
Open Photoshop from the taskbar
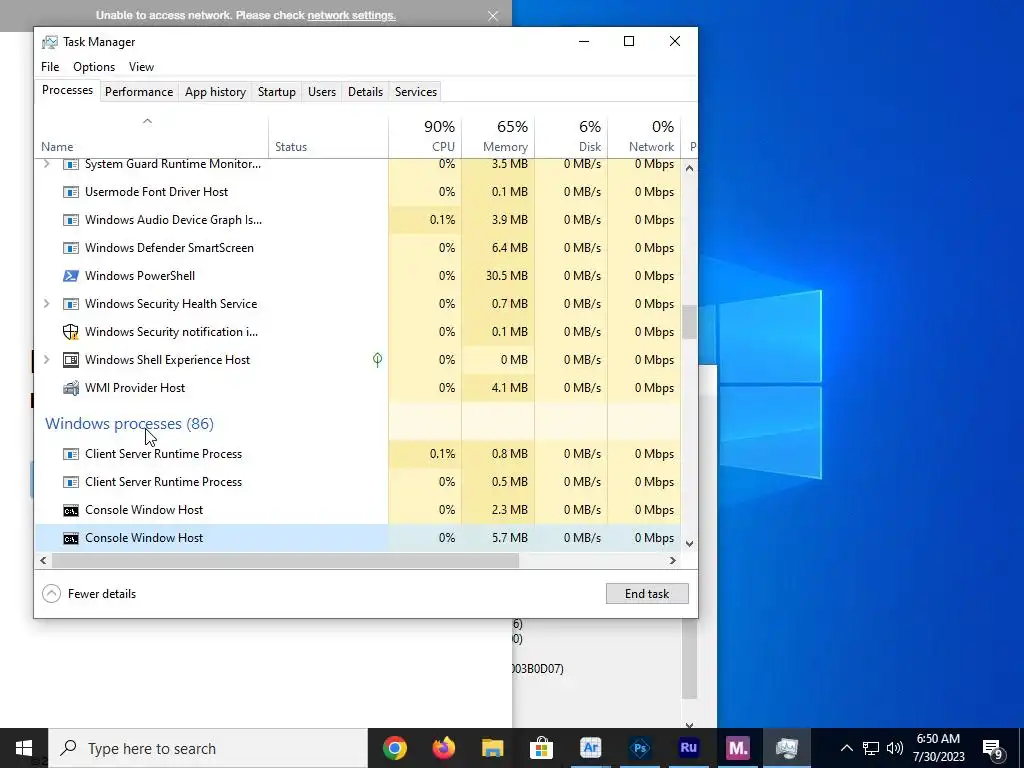coord(640,748)
